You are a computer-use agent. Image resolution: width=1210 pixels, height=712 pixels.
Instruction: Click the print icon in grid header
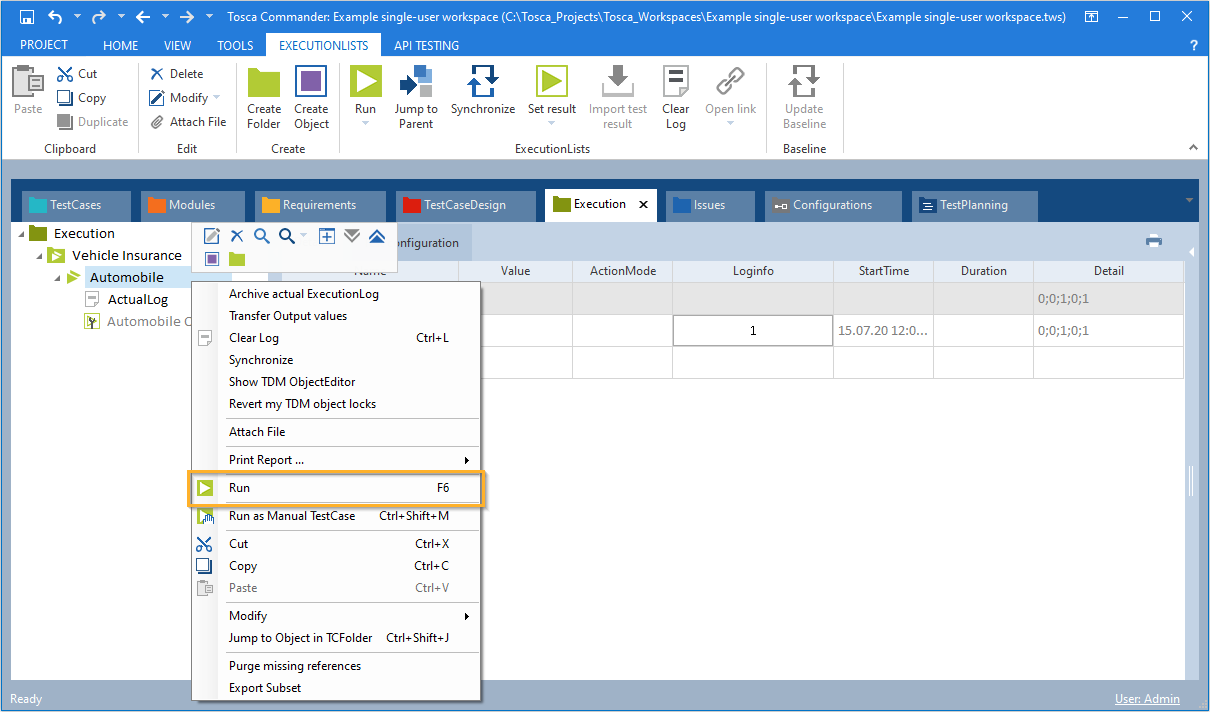[1153, 241]
